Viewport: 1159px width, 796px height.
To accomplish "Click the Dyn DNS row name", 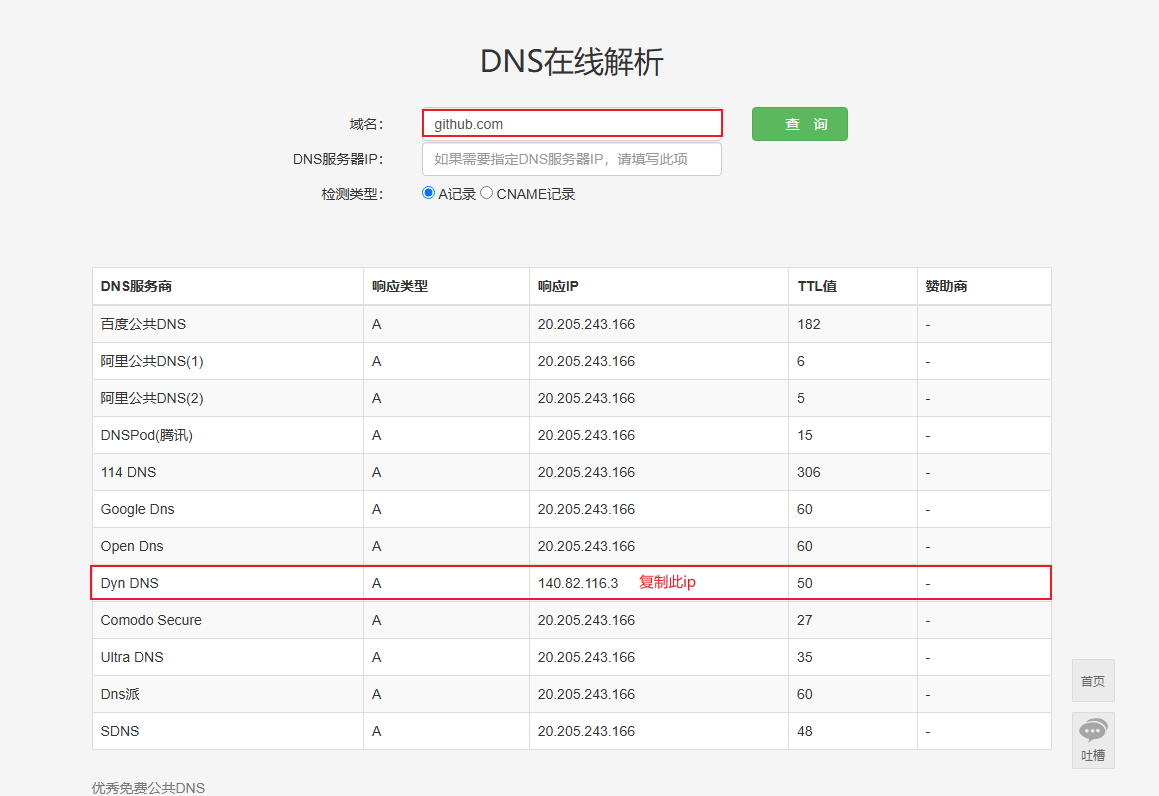I will pyautogui.click(x=129, y=583).
